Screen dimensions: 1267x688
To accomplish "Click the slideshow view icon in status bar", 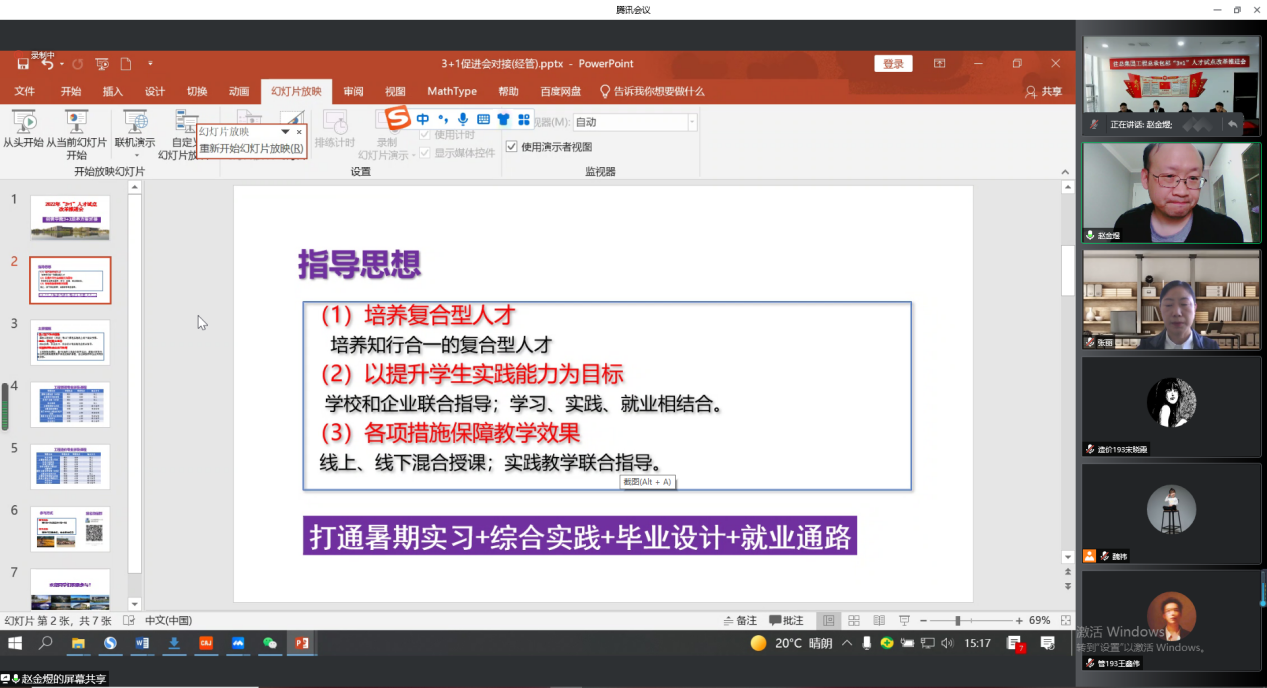I will (904, 620).
